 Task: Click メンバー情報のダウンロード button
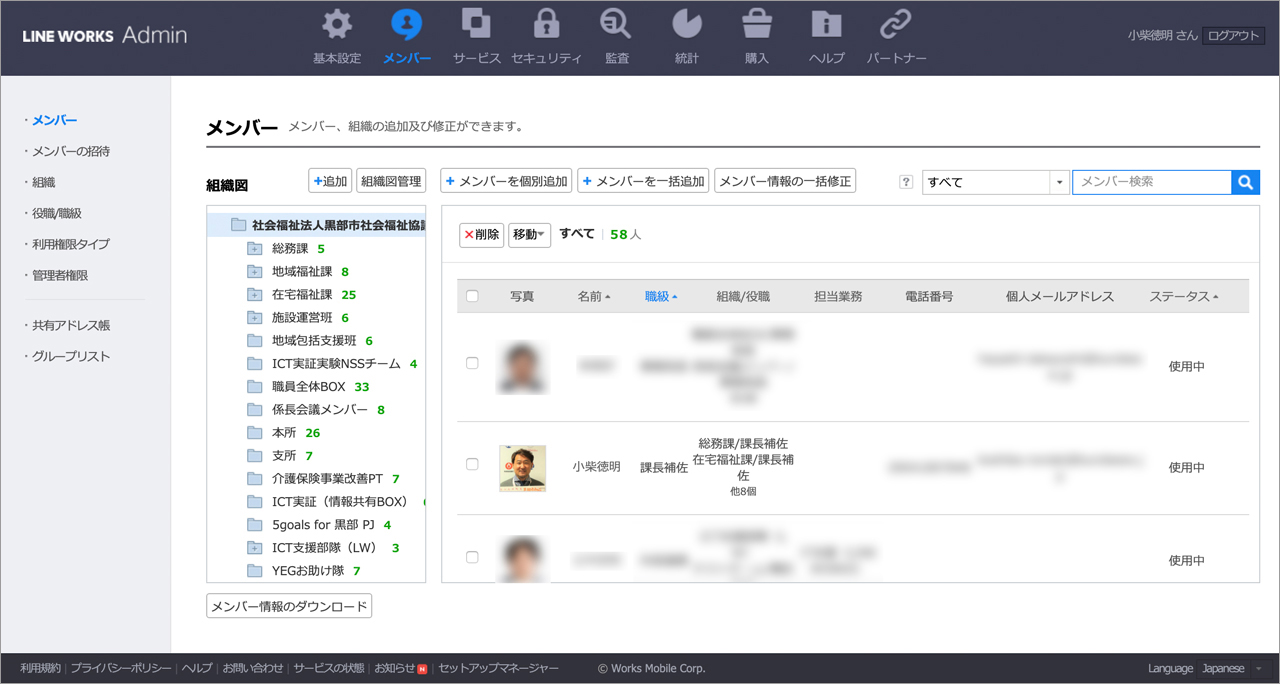[x=289, y=606]
